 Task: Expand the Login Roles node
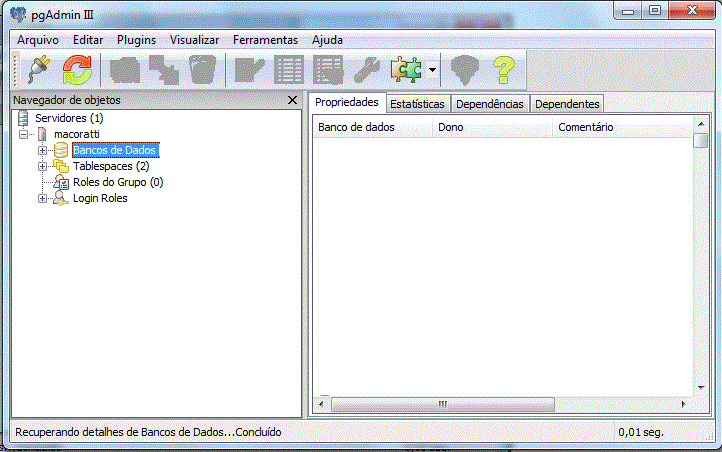tap(42, 198)
